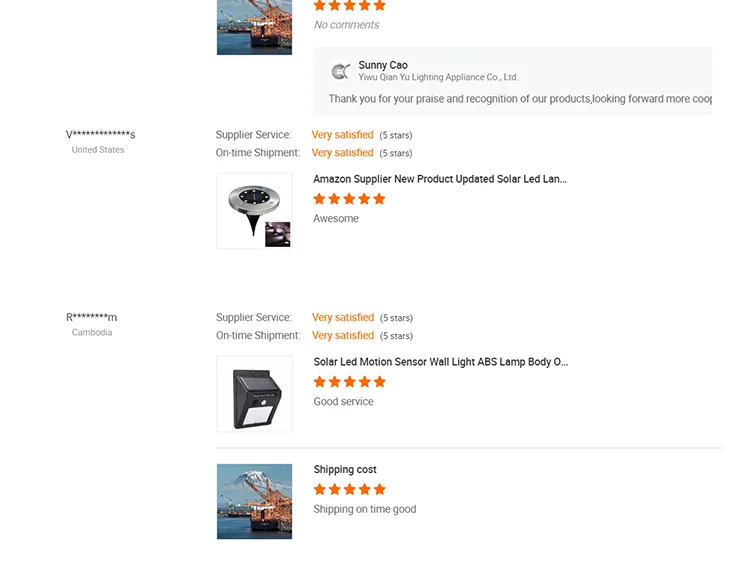Click the reviewer name V*************s
This screenshot has width=750, height=563.
pos(101,134)
